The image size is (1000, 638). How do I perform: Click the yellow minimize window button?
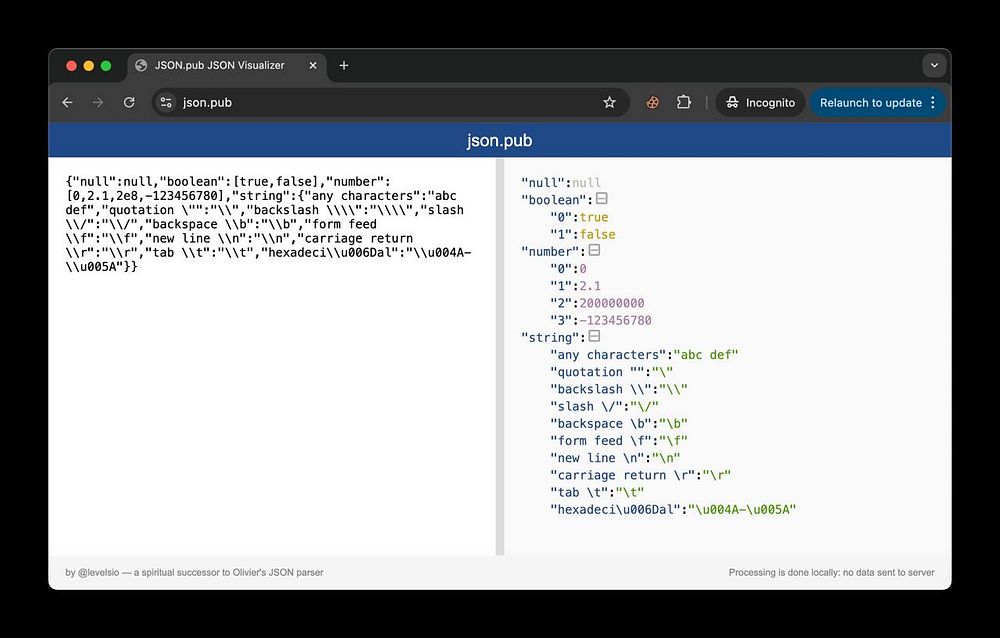(89, 66)
